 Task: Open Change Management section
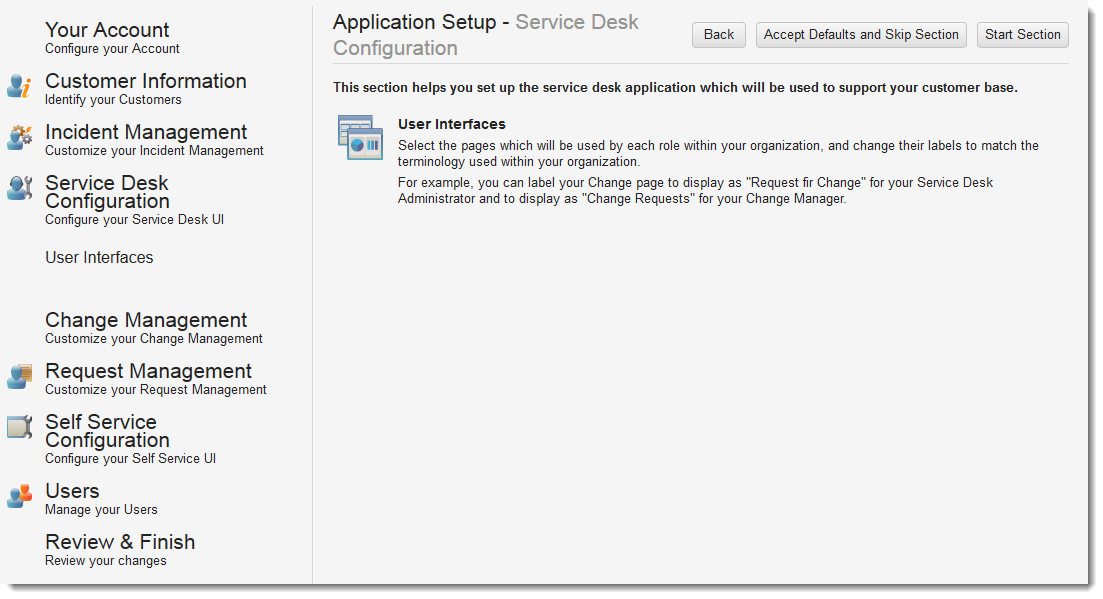pyautogui.click(x=145, y=320)
